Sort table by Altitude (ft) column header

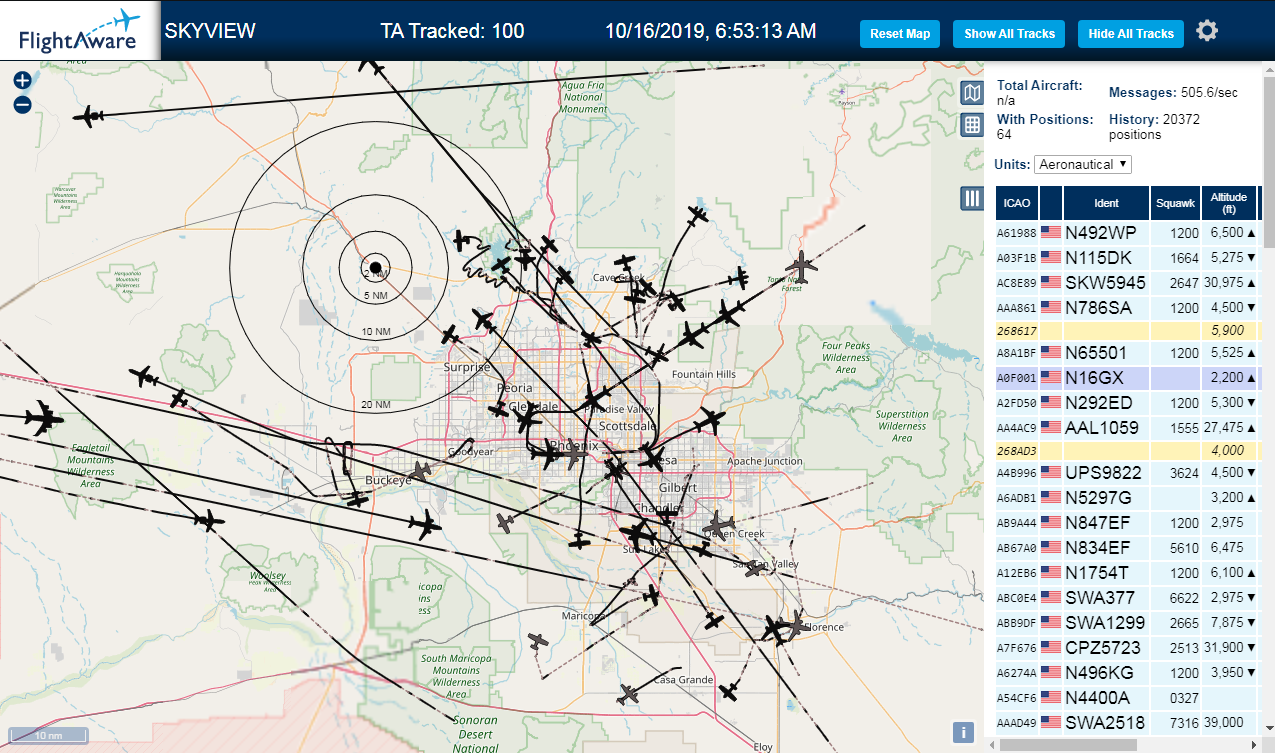coord(1228,203)
